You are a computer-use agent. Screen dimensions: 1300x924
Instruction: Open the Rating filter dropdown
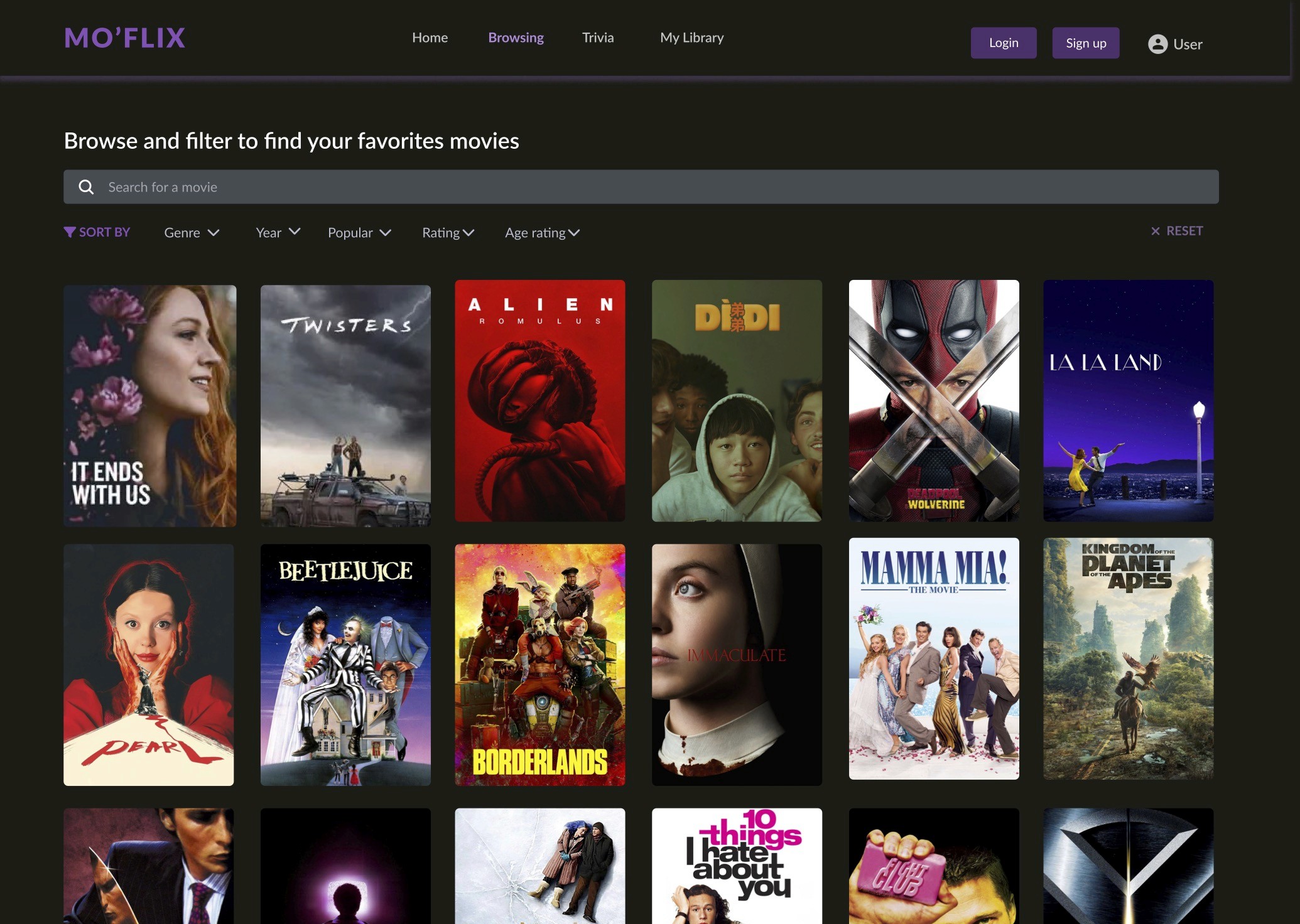pyautogui.click(x=448, y=233)
